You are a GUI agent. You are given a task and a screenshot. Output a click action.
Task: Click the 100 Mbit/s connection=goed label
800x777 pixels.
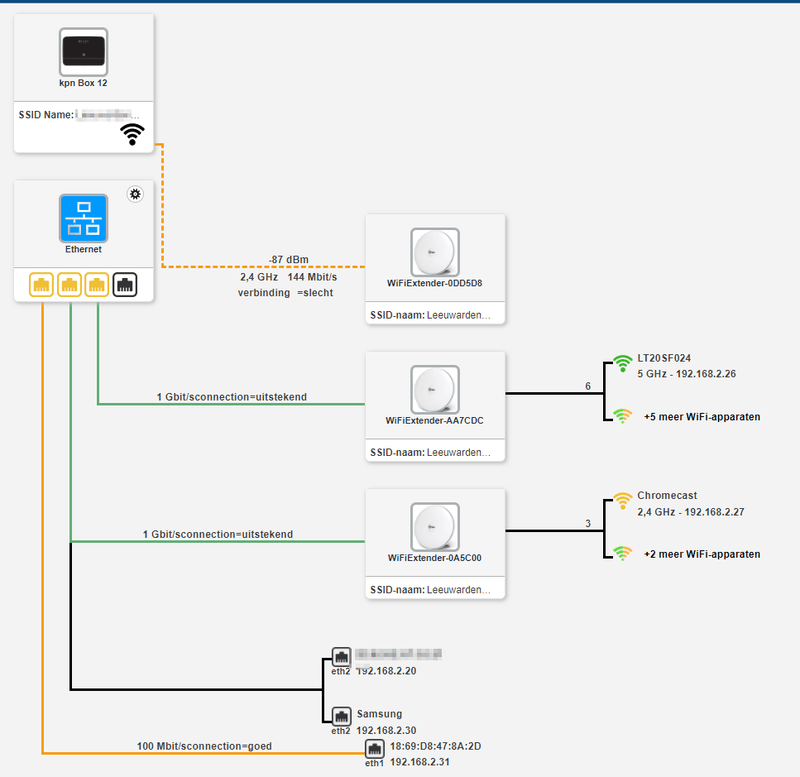(204, 746)
